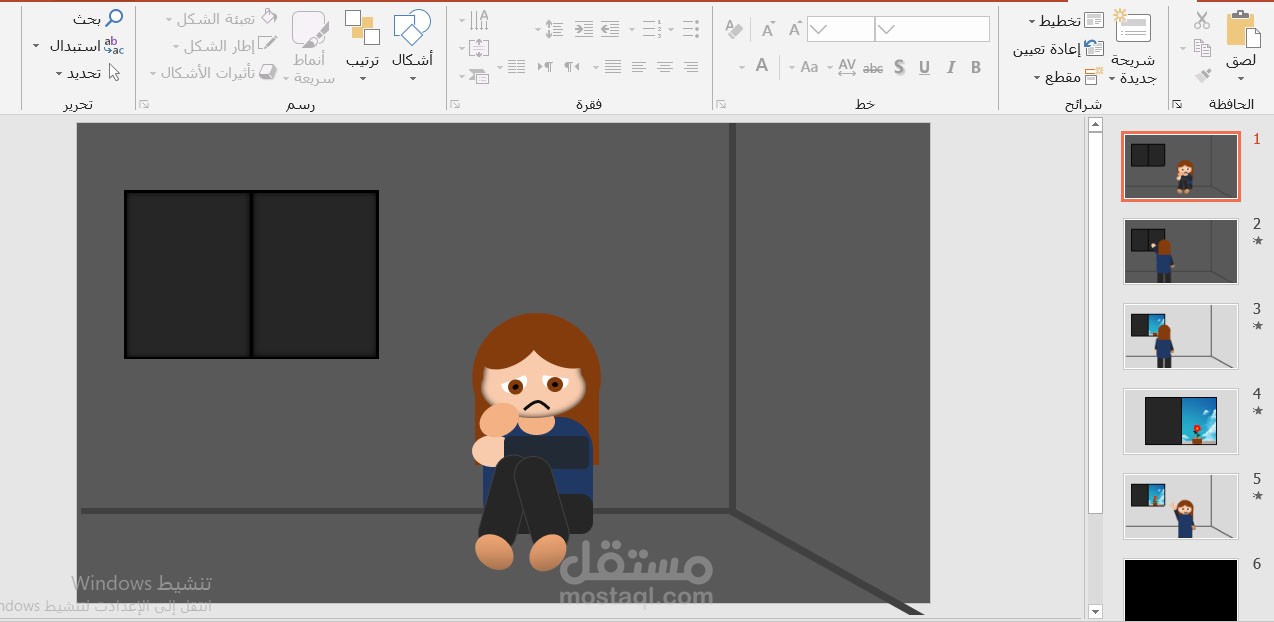The height and width of the screenshot is (622, 1274).
Task: Apply text shadow using the S icon
Action: pos(898,67)
